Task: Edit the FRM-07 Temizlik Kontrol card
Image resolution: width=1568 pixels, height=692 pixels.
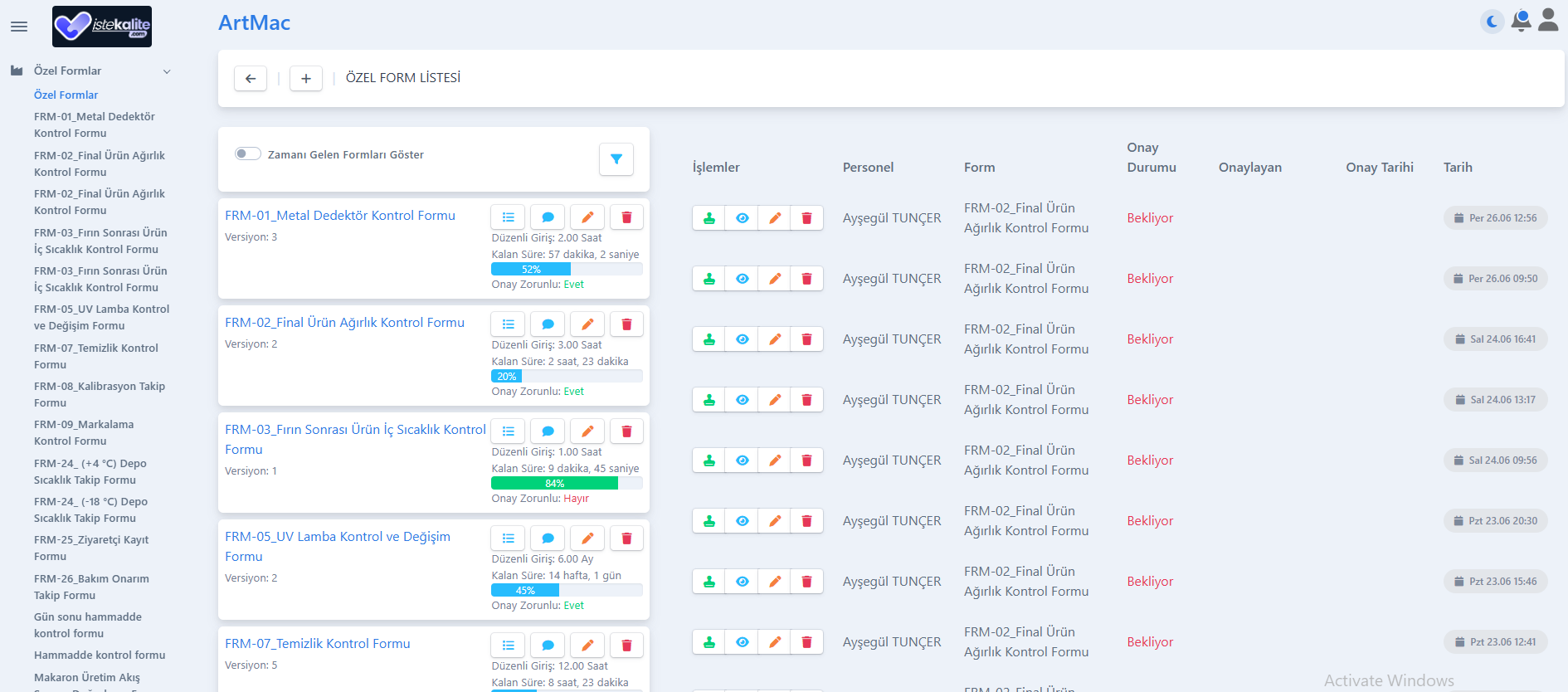Action: click(x=587, y=646)
